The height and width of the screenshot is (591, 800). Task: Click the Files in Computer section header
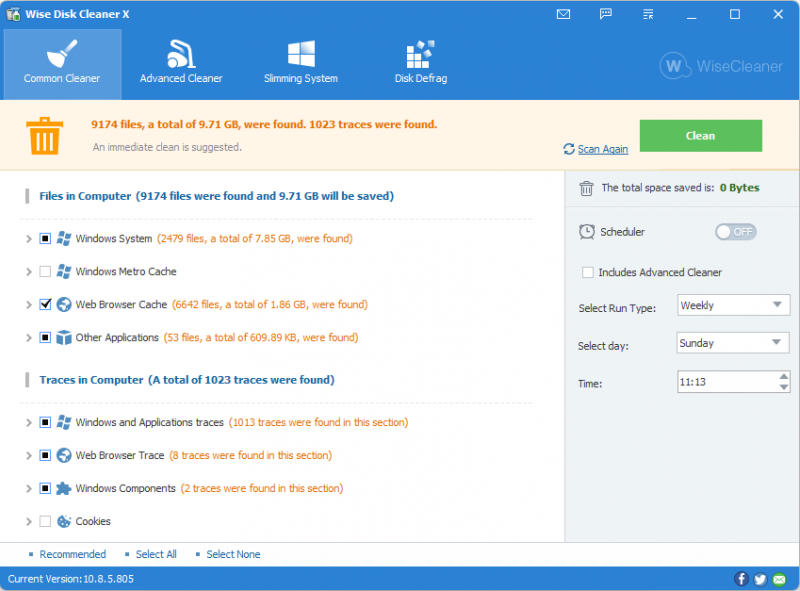(x=216, y=196)
